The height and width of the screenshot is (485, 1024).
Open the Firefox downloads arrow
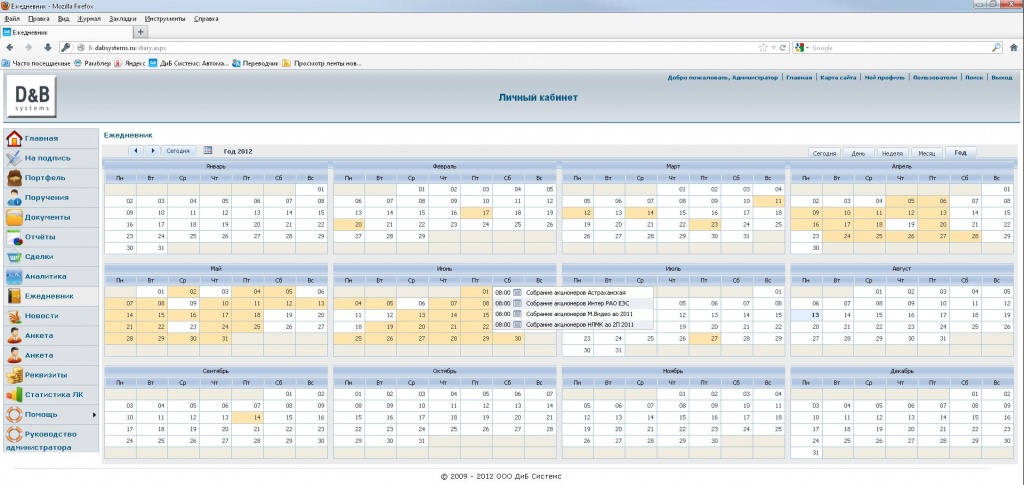[47, 48]
